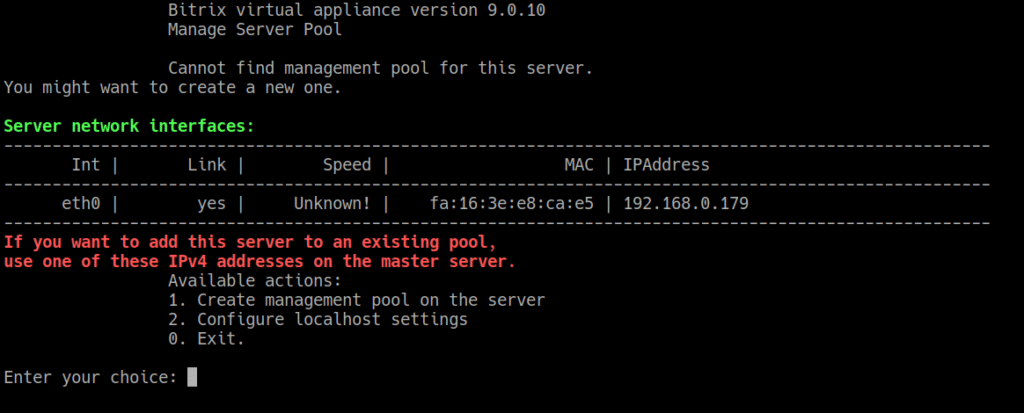Click the "Unknown!" speed value
Image resolution: width=1024 pixels, height=413 pixels.
tap(332, 203)
